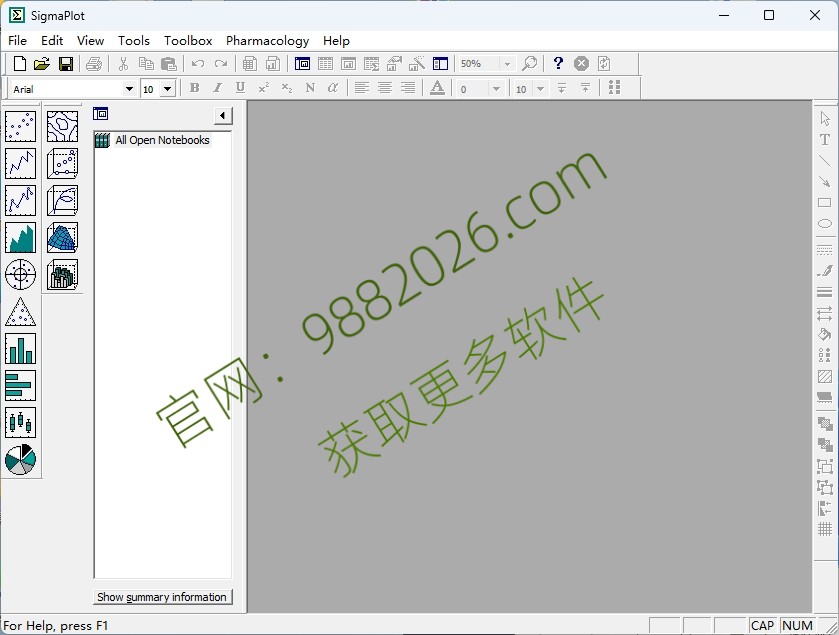Toggle Greek alpha symbol formatting
839x635 pixels.
coord(332,88)
